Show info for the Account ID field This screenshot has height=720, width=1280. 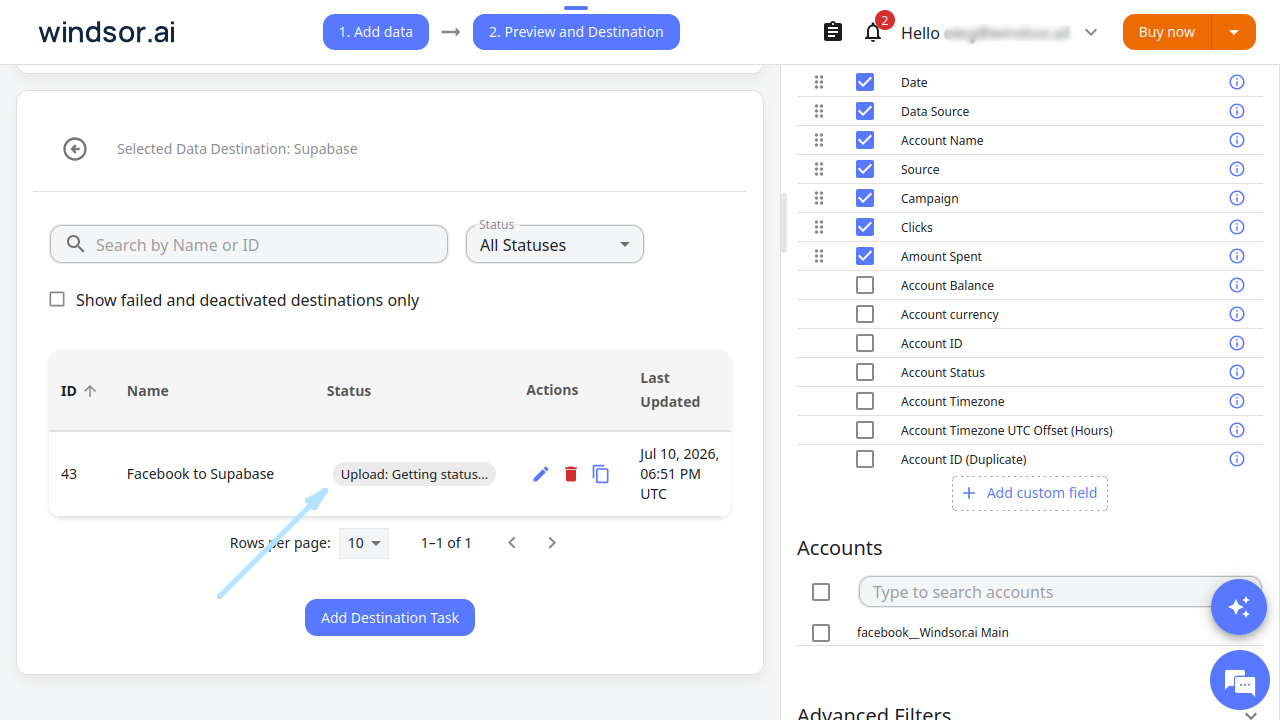click(1237, 343)
